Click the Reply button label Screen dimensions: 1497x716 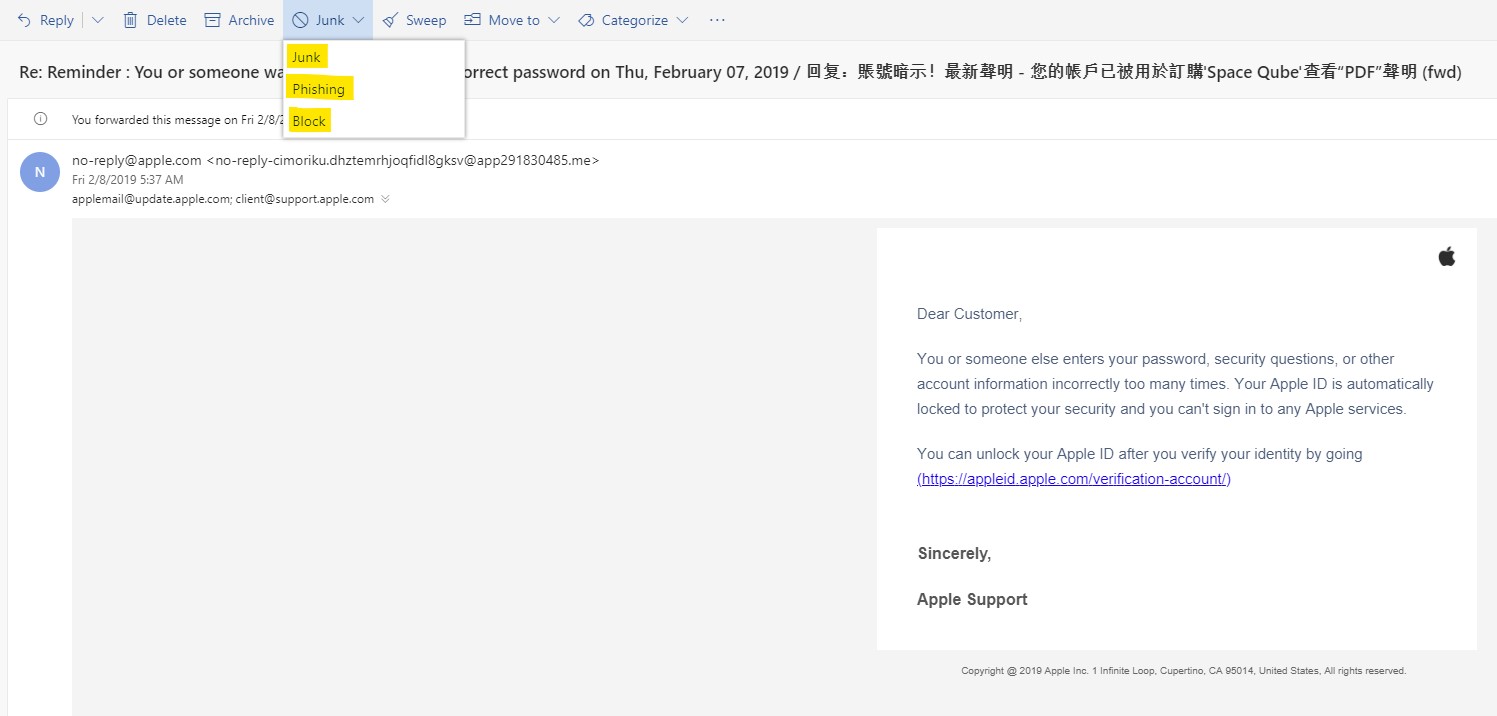click(57, 20)
